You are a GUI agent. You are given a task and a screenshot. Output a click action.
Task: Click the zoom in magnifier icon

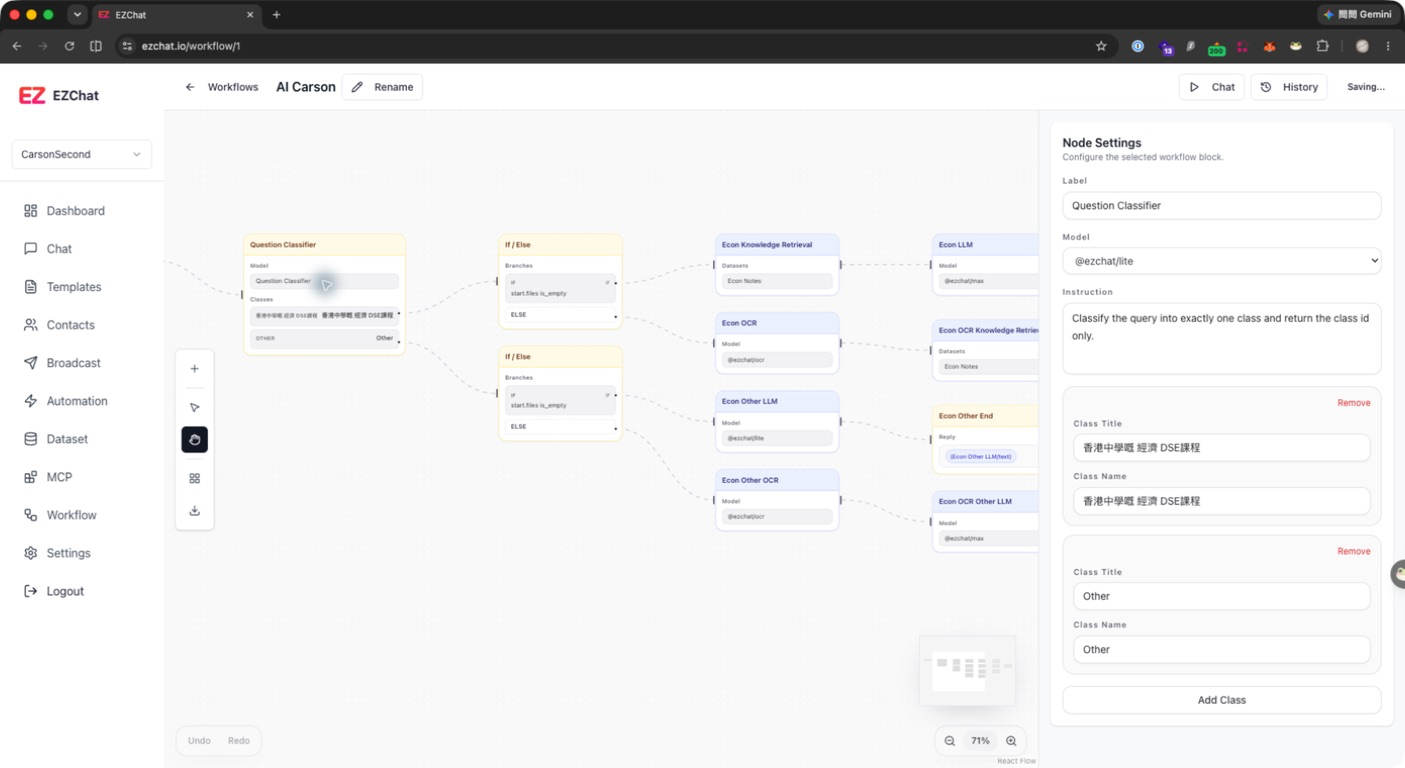point(1011,741)
